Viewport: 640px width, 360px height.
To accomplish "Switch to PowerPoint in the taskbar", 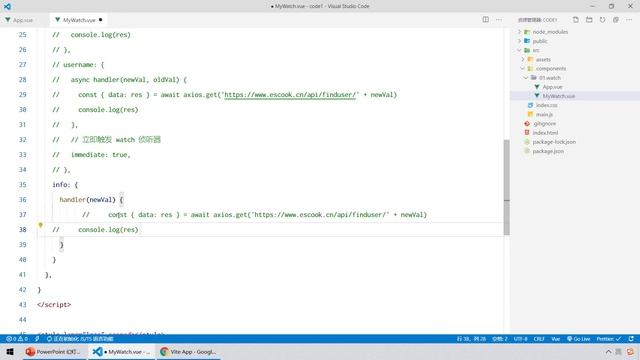I will pos(53,352).
